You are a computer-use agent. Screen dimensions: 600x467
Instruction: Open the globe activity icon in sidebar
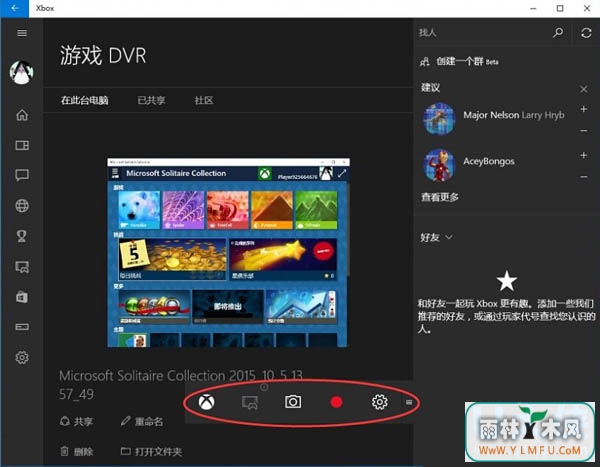click(22, 206)
